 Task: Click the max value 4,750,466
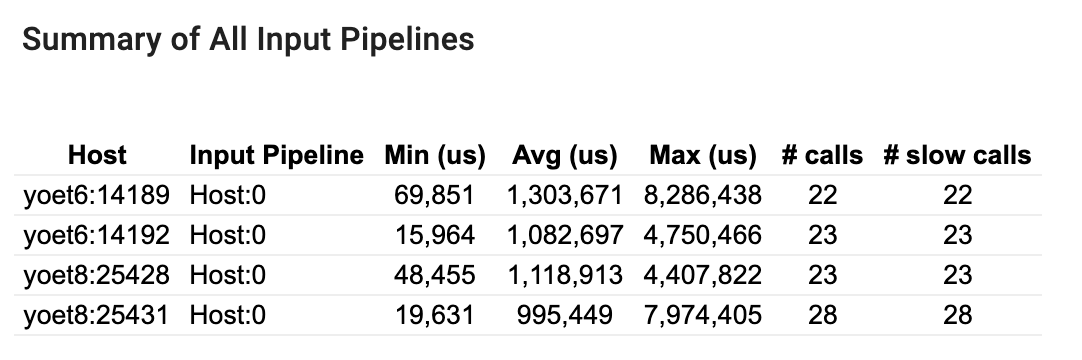coord(702,236)
